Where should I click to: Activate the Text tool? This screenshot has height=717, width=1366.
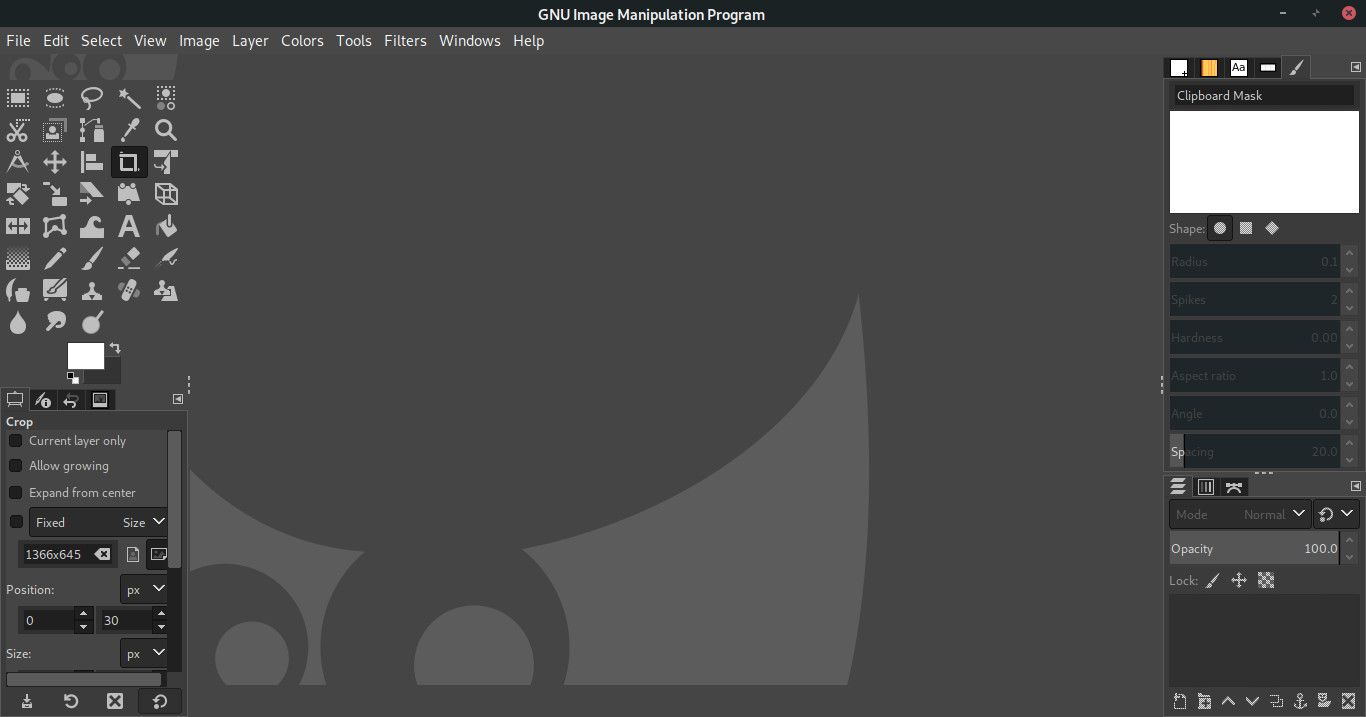[x=129, y=226]
